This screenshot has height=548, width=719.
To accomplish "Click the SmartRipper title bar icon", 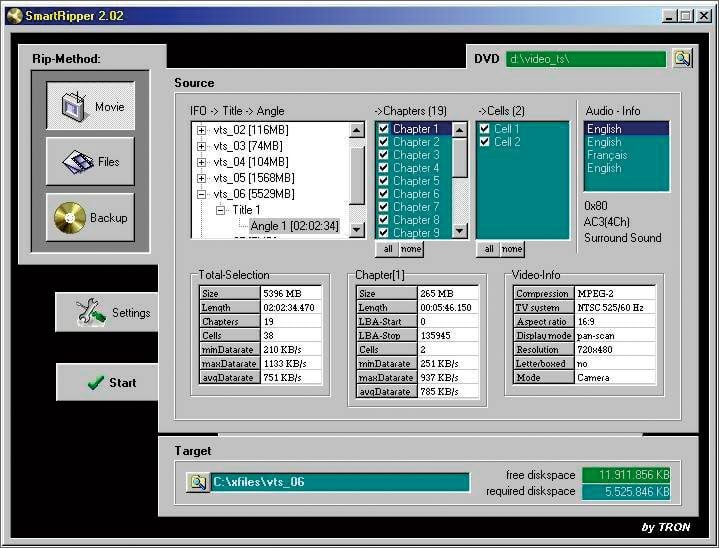I will click(15, 16).
